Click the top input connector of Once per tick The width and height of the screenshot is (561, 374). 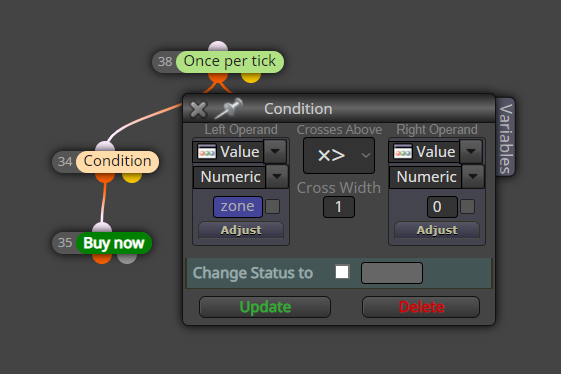pyautogui.click(x=218, y=47)
